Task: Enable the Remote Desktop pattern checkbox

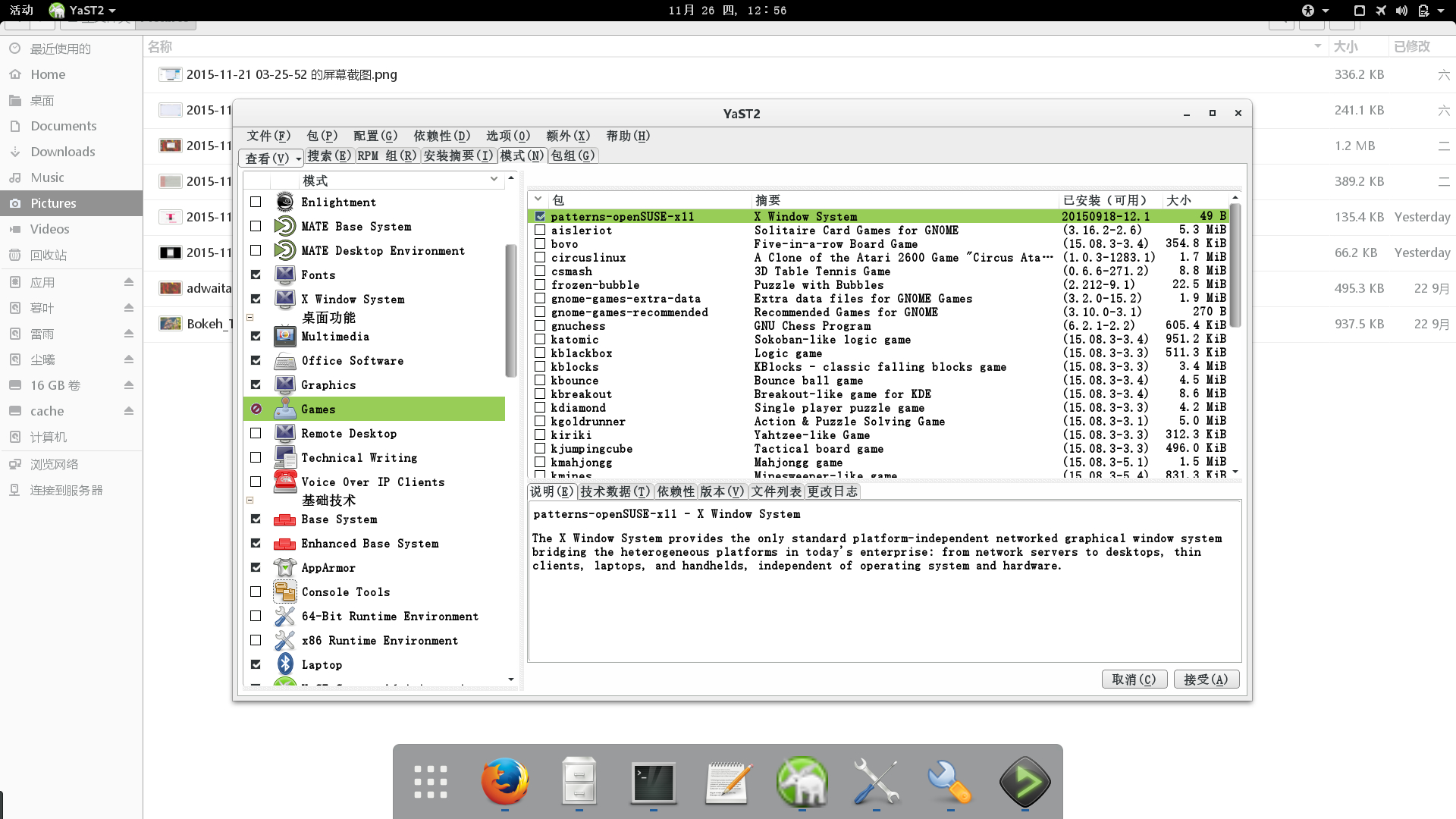Action: coord(256,433)
